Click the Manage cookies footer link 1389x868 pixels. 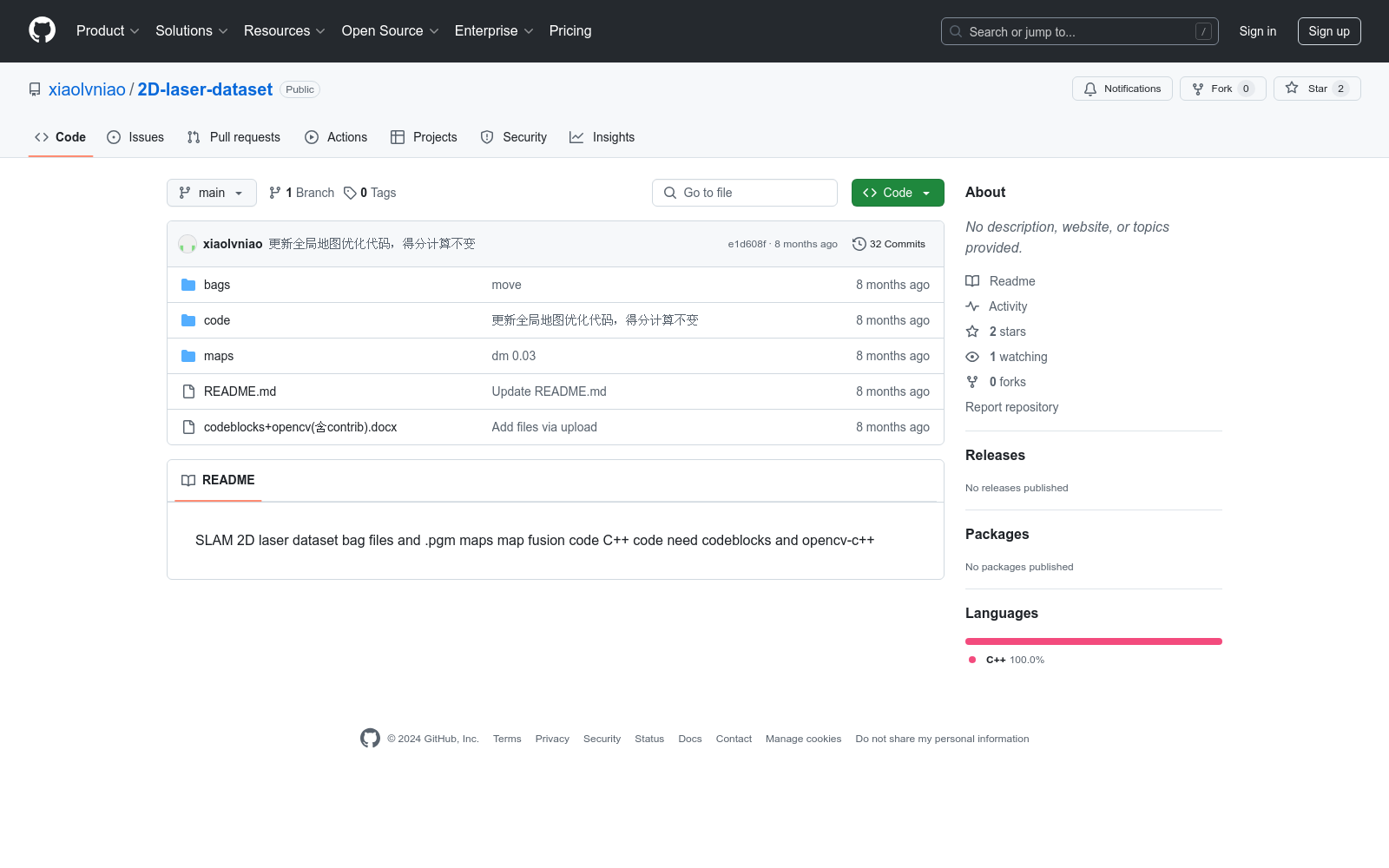(803, 739)
